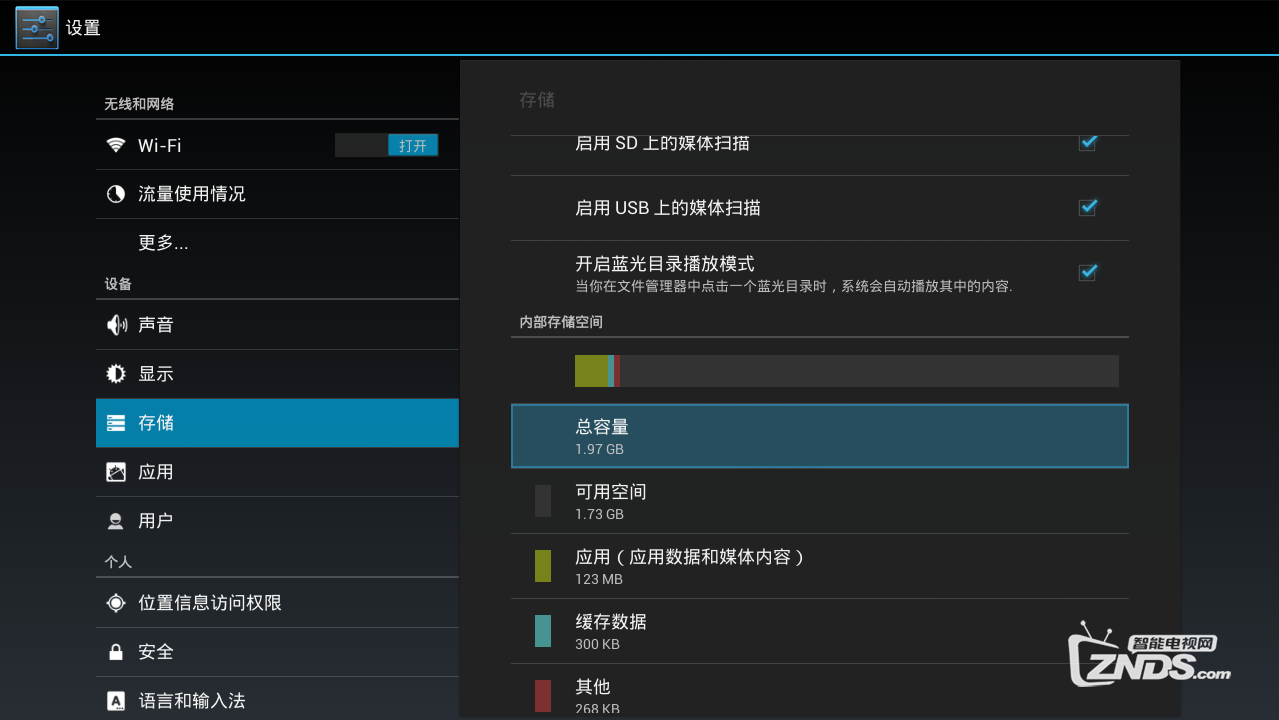The width and height of the screenshot is (1279, 720).
Task: Click the internal storage usage bar
Action: pyautogui.click(x=846, y=371)
